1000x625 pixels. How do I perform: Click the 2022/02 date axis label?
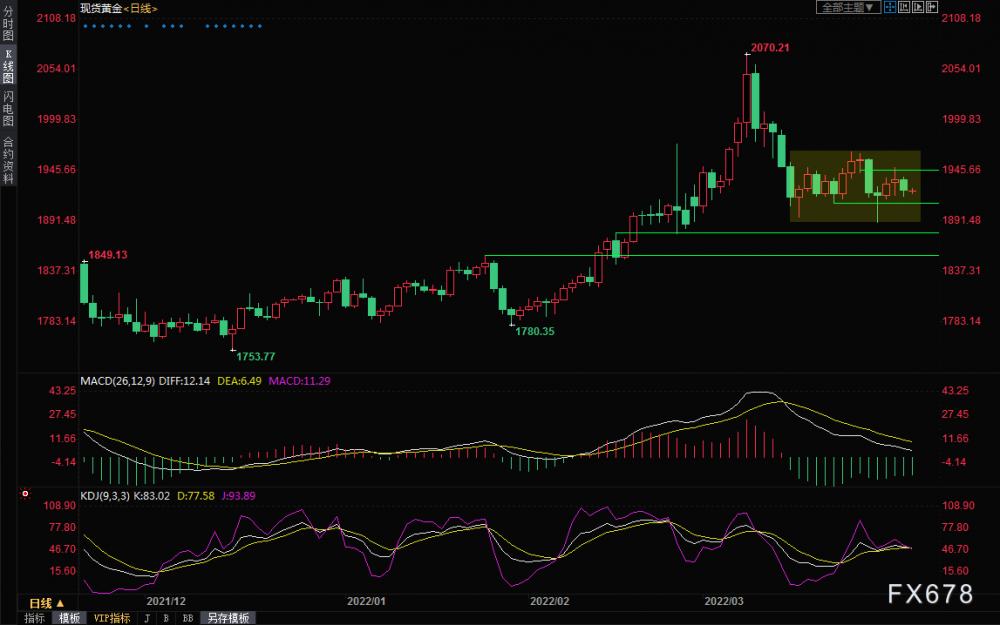click(549, 601)
